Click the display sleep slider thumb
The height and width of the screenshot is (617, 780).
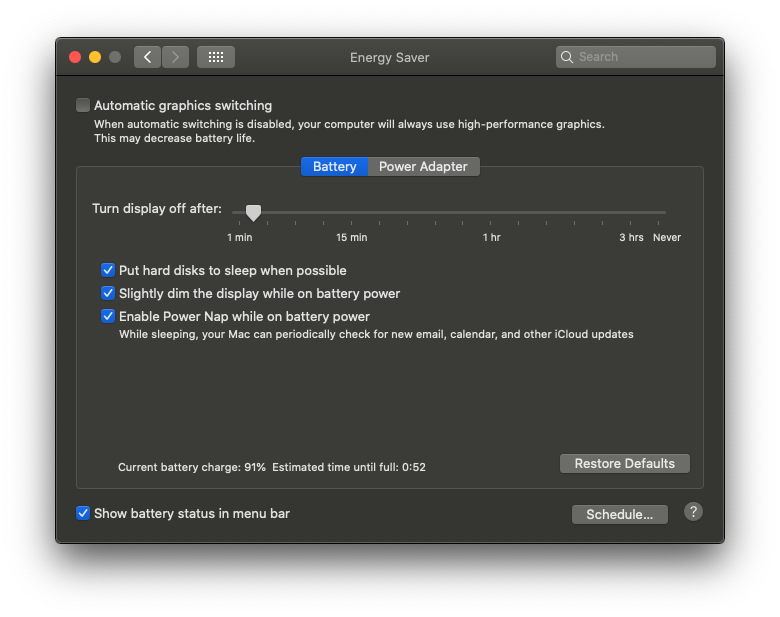point(253,212)
